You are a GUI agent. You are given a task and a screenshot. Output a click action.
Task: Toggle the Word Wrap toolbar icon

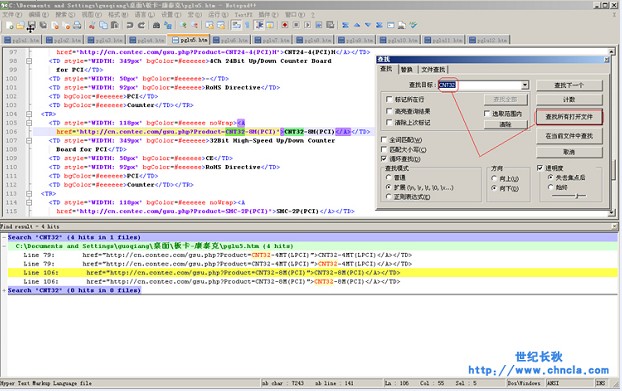tap(236, 25)
